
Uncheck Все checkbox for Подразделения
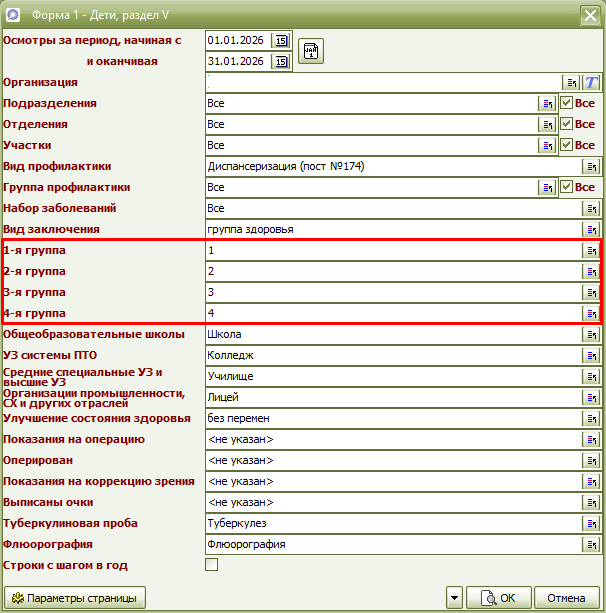pyautogui.click(x=567, y=103)
